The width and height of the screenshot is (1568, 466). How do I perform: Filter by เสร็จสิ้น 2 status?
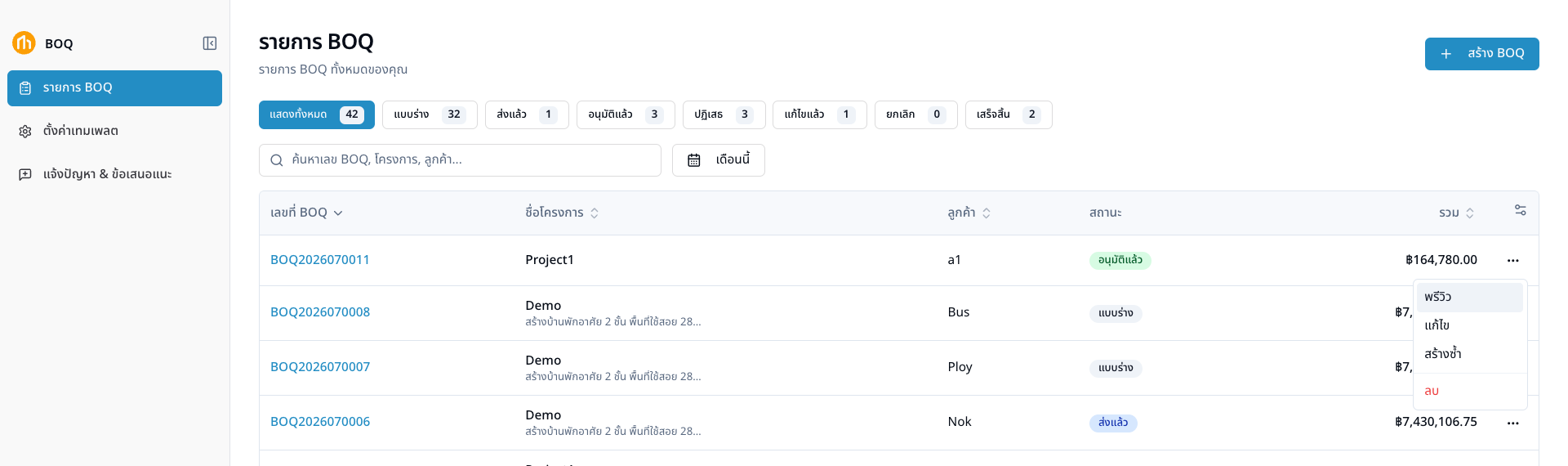[x=1009, y=115]
